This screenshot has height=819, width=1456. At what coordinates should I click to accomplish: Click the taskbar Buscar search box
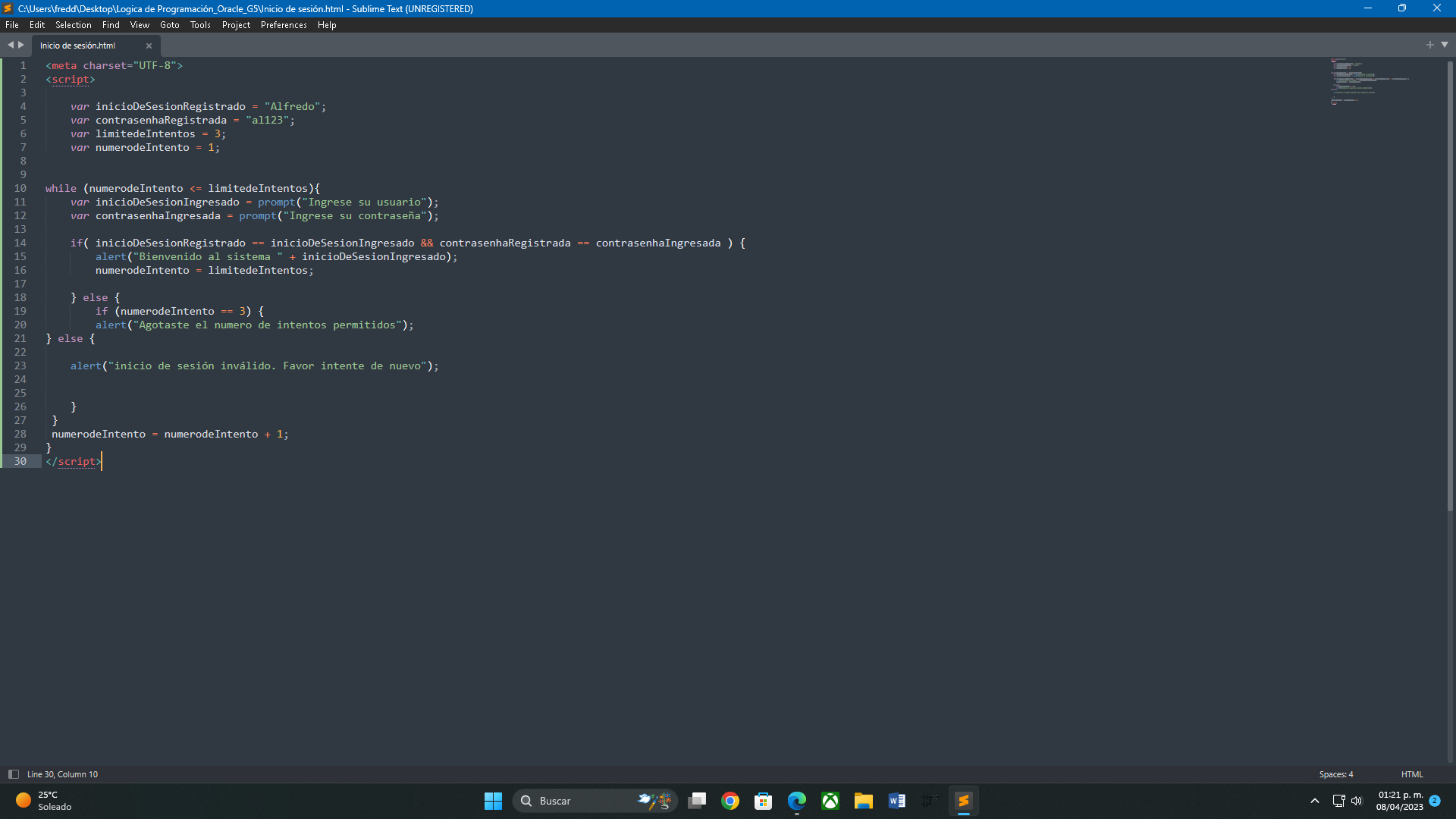coord(595,801)
